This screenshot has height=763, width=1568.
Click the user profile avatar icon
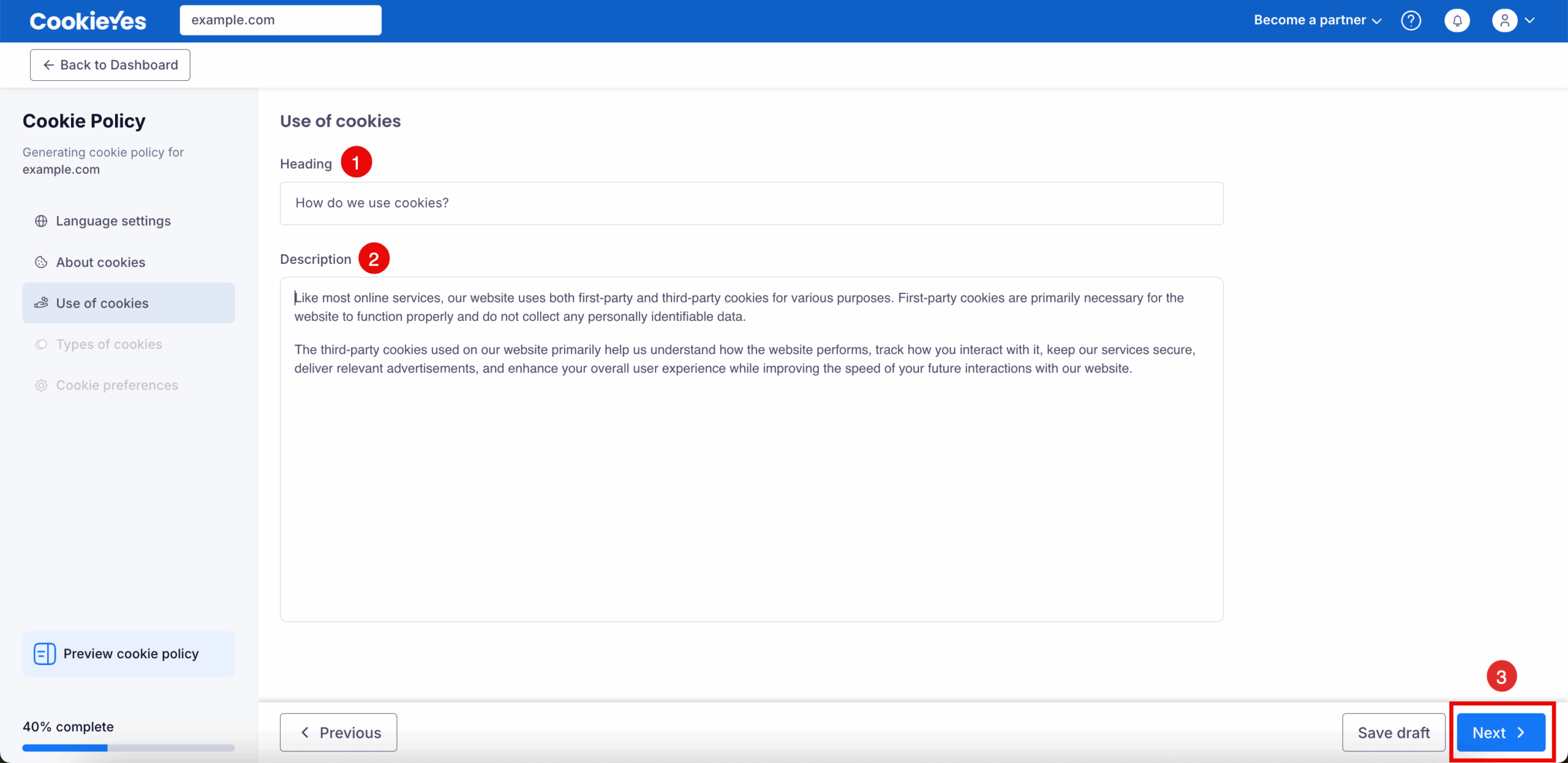(x=1504, y=20)
